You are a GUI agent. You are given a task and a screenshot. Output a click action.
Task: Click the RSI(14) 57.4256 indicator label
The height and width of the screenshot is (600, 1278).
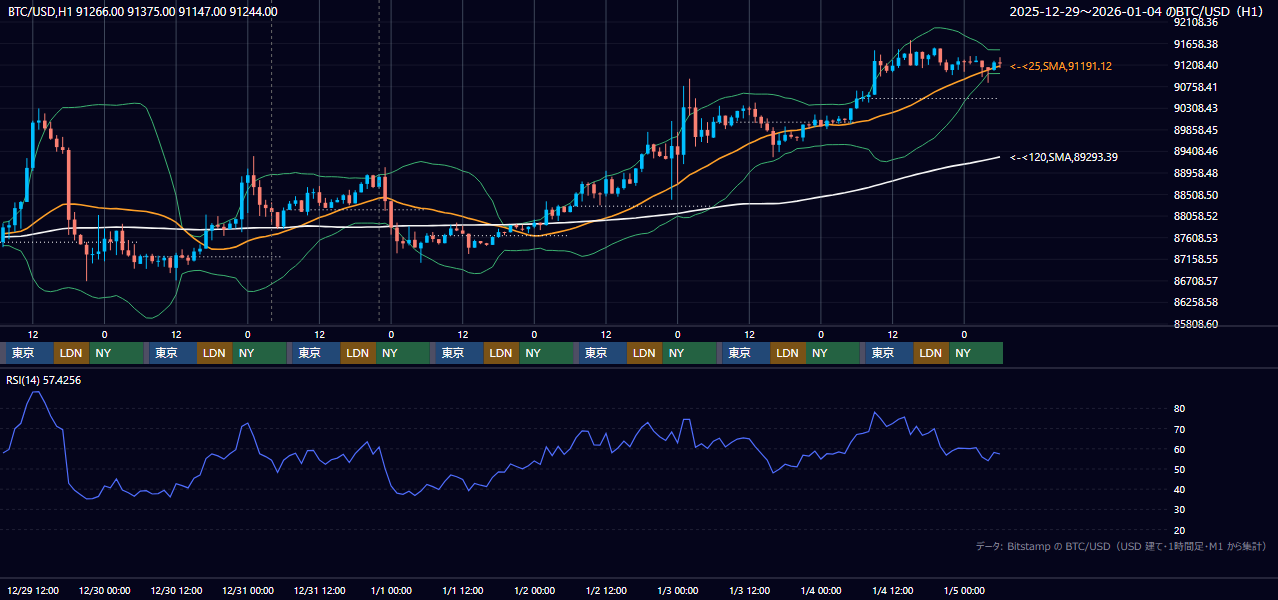click(43, 380)
